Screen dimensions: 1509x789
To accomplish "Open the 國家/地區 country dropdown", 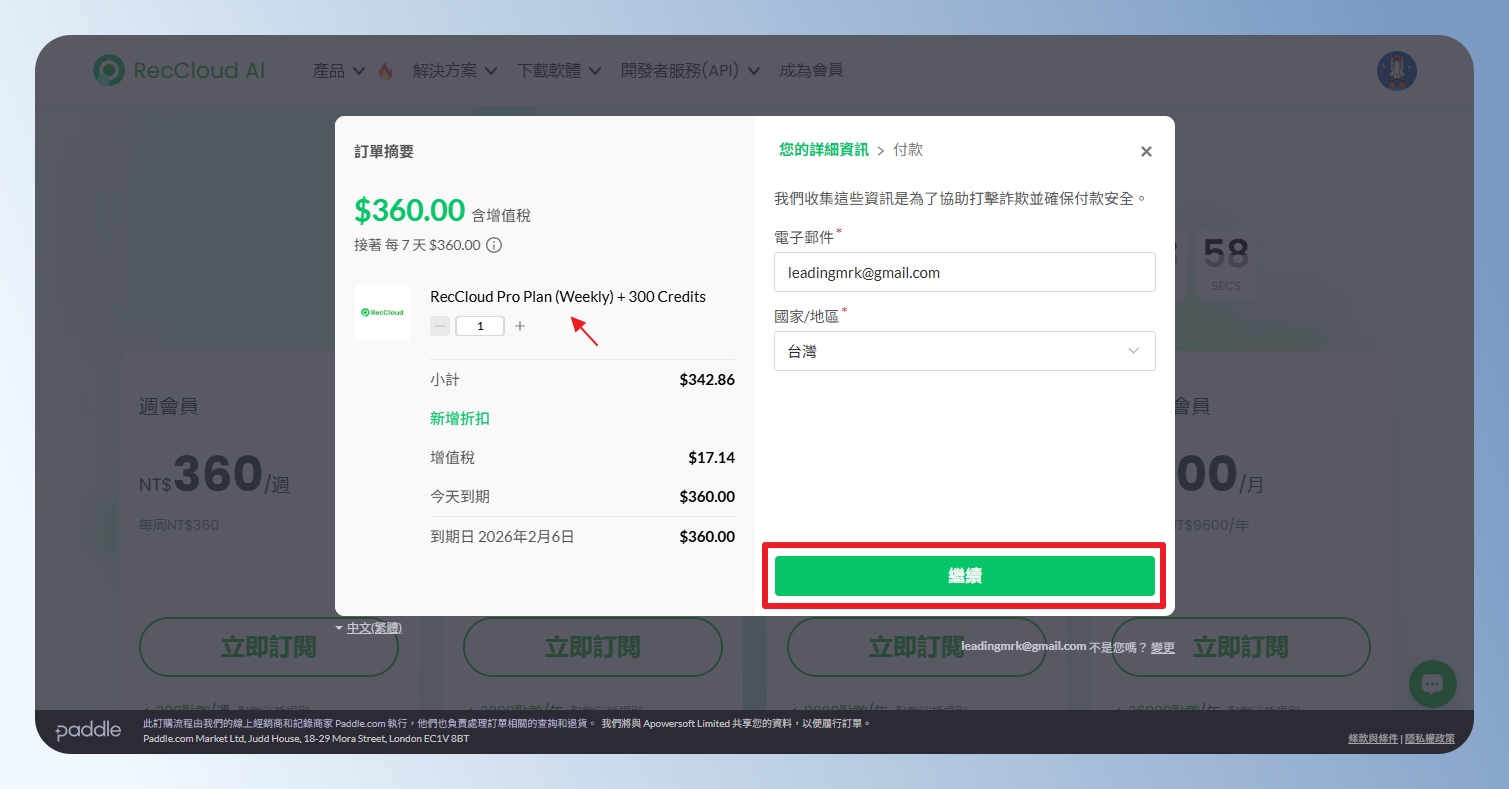I will pos(964,351).
